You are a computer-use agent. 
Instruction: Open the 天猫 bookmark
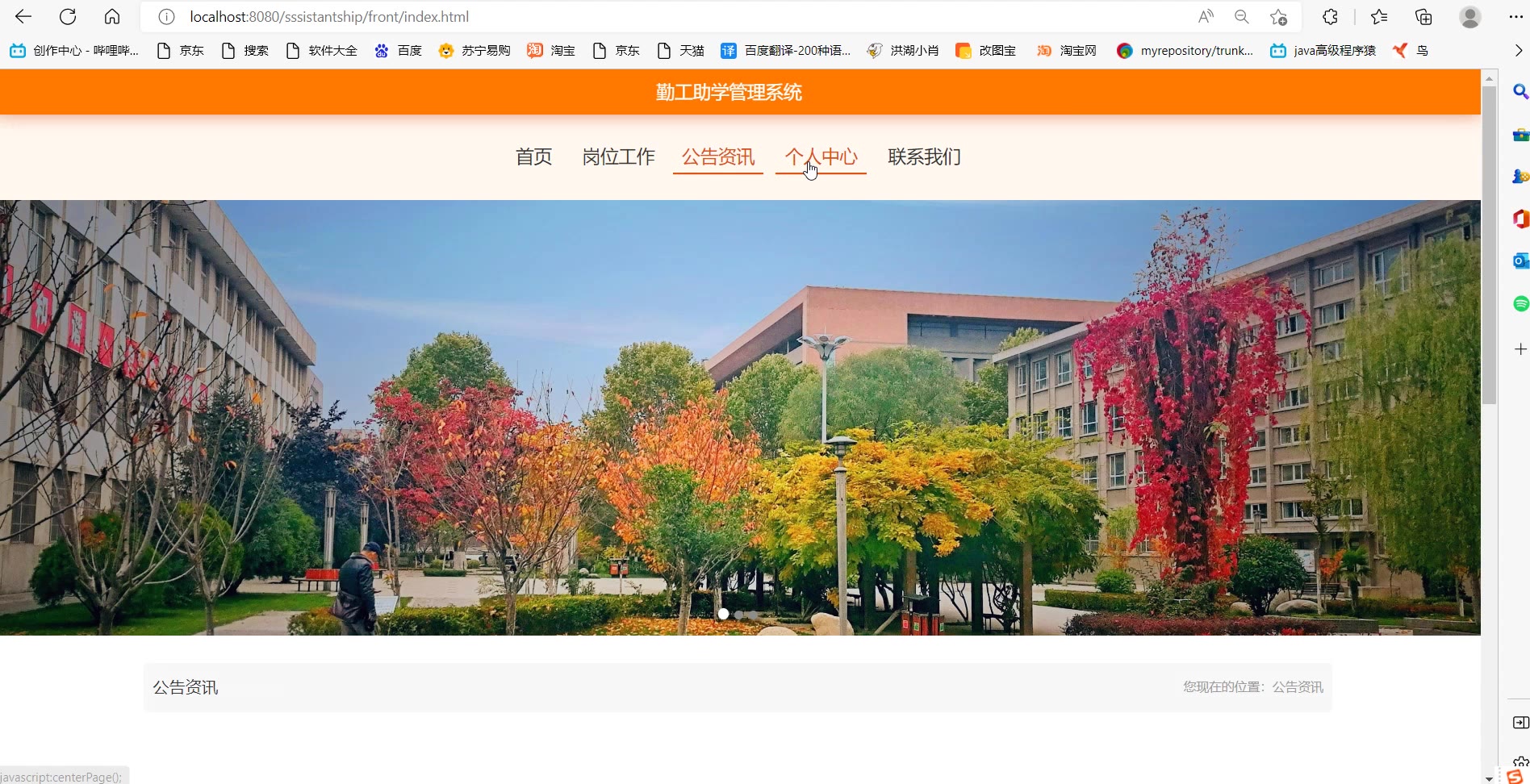681,51
